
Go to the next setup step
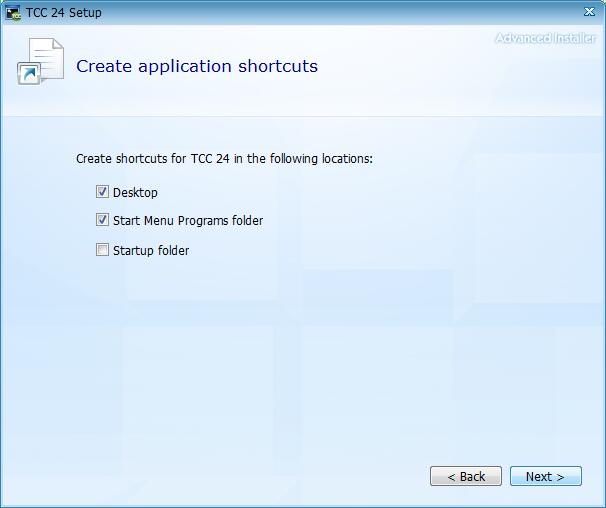point(545,476)
